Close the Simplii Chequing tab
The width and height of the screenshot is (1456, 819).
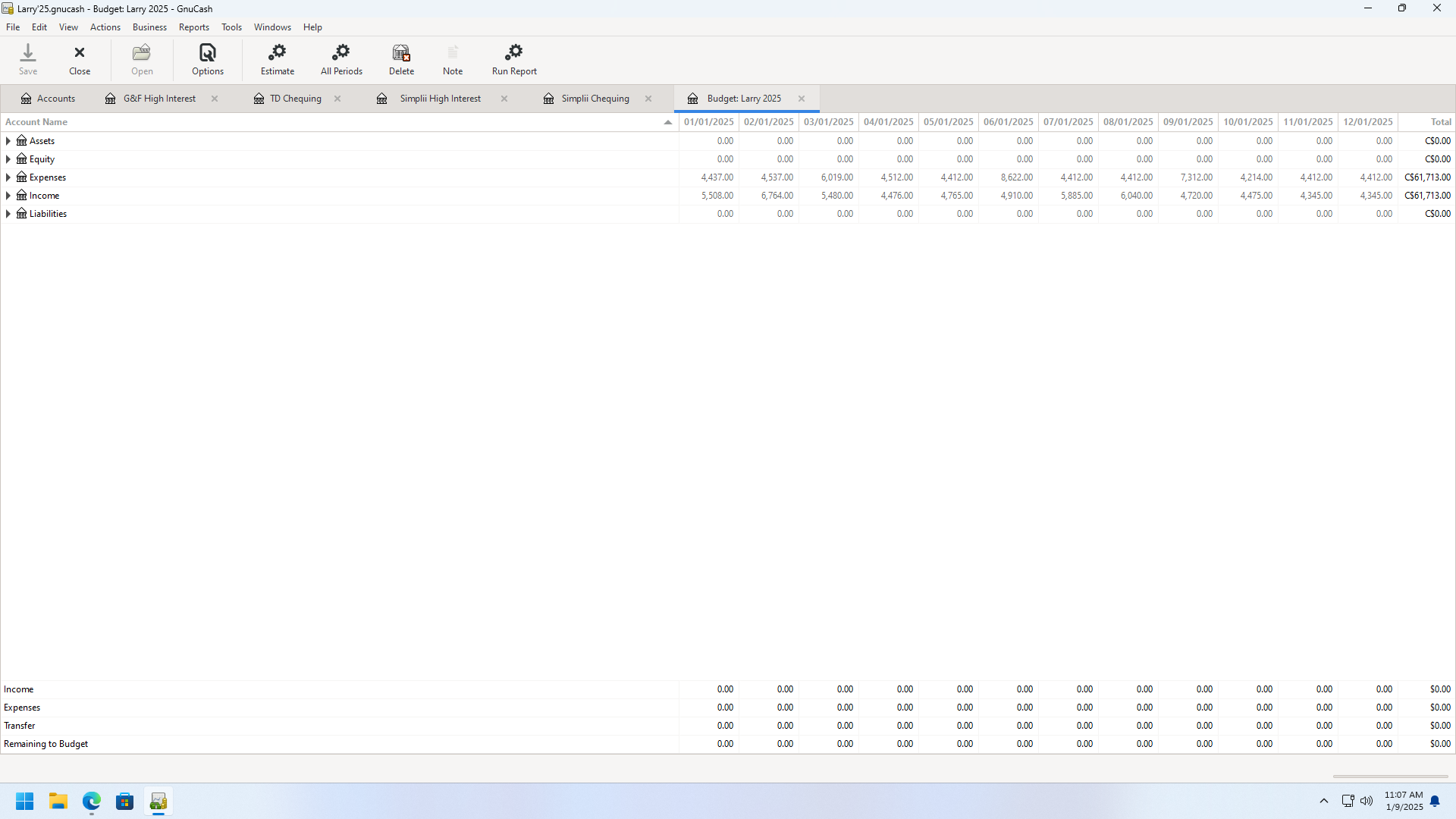click(x=648, y=99)
